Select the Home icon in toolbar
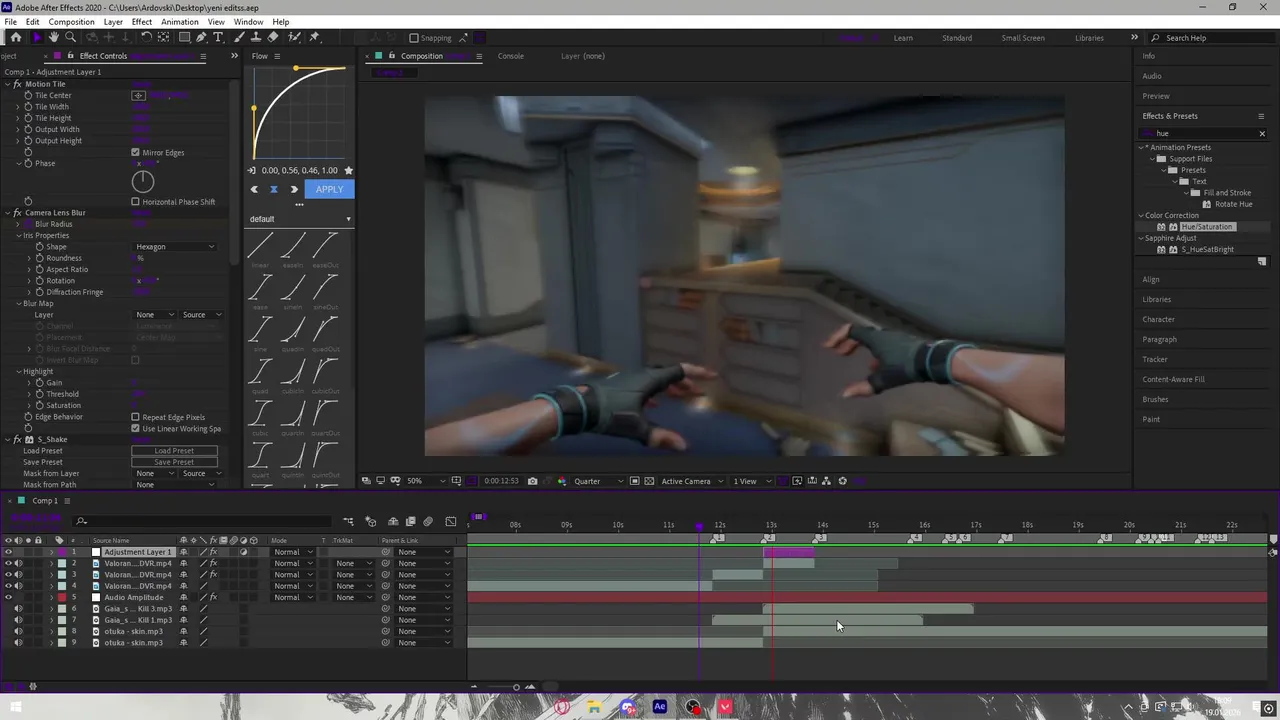The width and height of the screenshot is (1280, 720). pos(15,38)
